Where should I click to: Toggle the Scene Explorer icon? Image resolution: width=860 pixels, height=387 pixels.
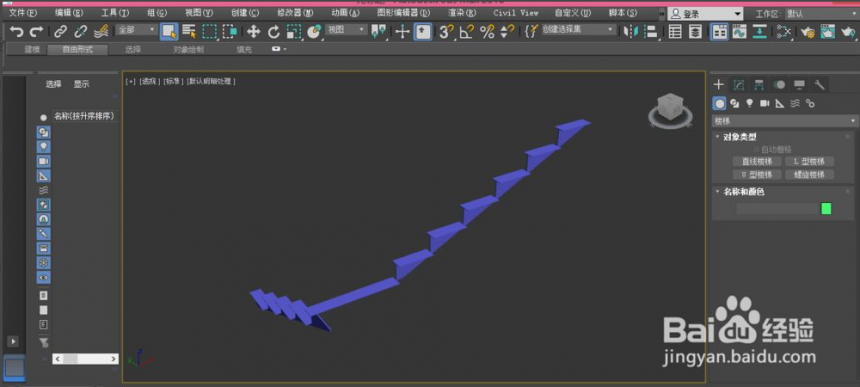[675, 32]
